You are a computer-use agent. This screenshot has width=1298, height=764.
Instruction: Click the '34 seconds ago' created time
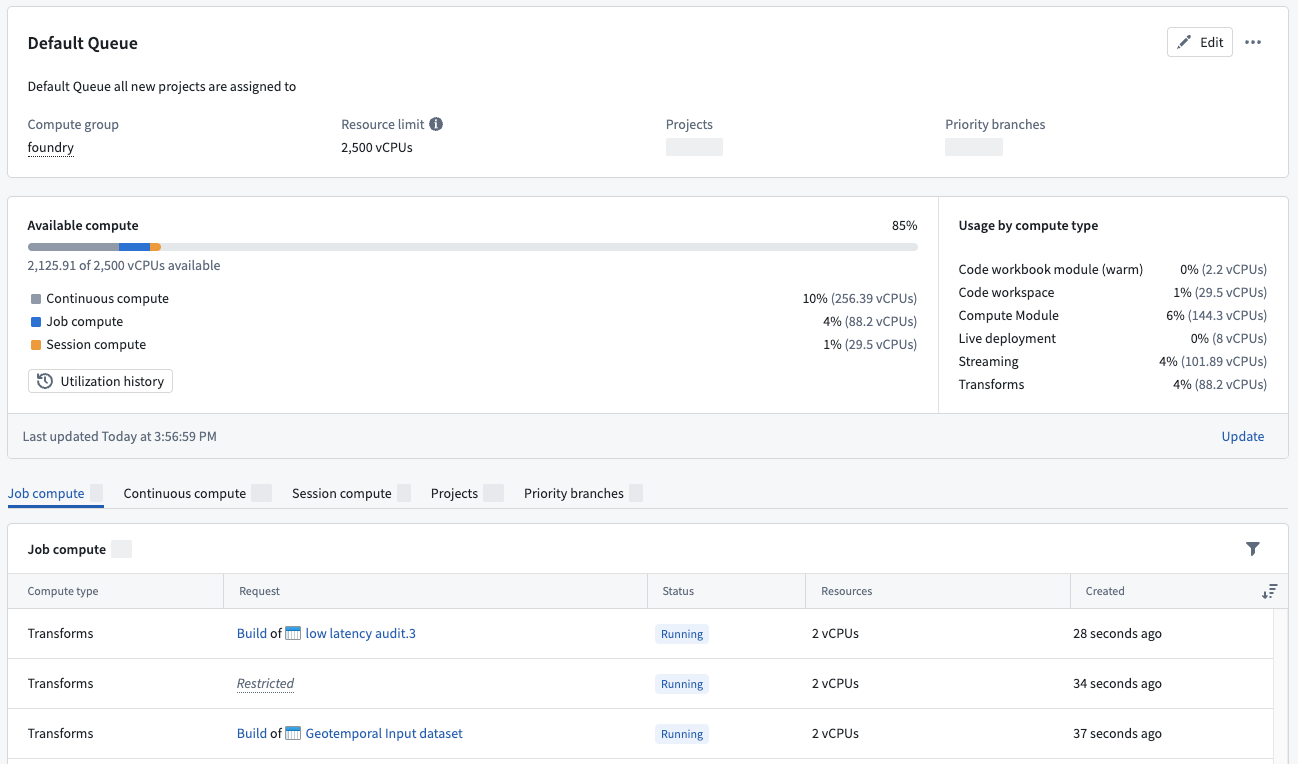click(x=1117, y=683)
